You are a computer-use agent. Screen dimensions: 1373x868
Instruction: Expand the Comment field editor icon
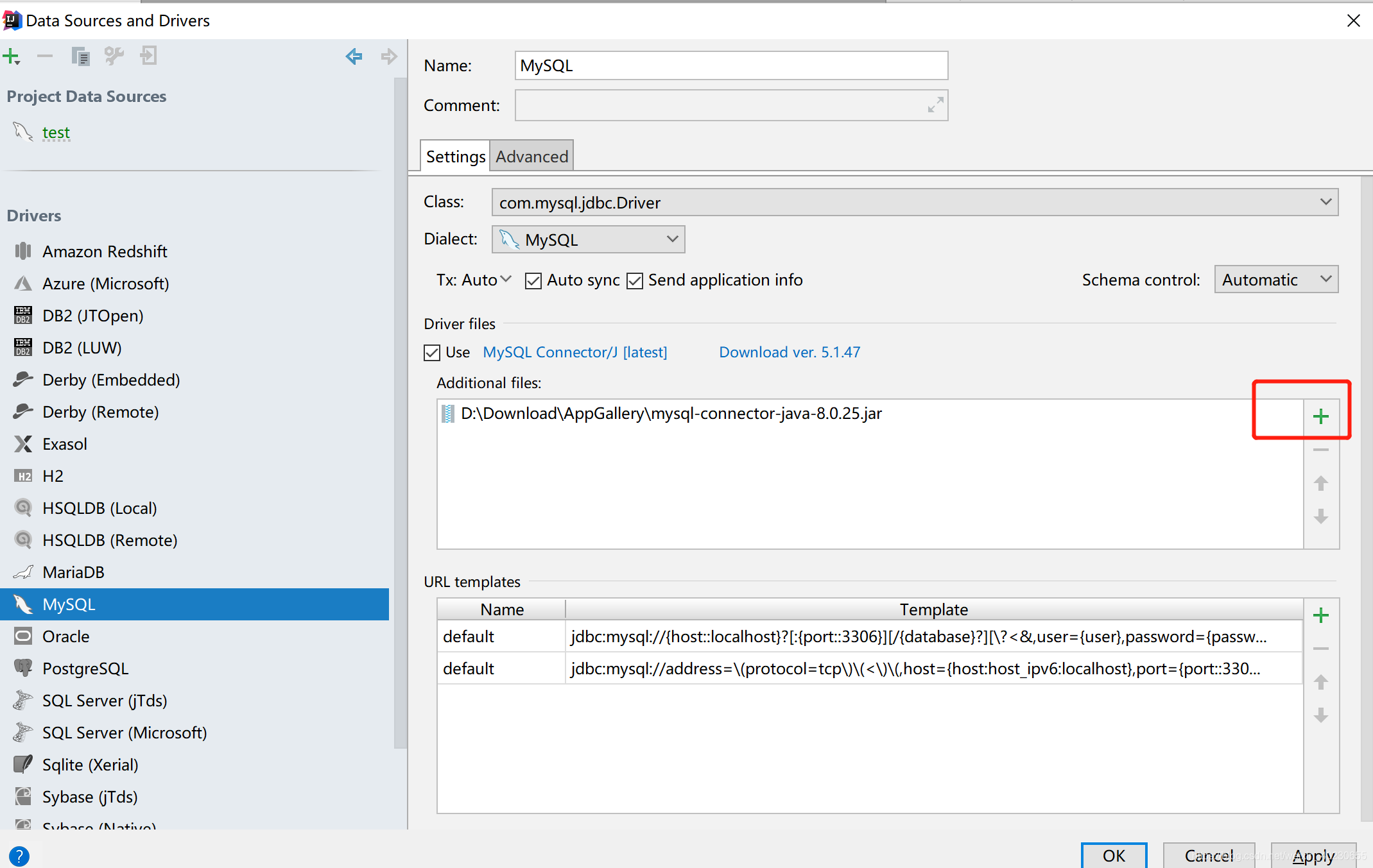(935, 105)
